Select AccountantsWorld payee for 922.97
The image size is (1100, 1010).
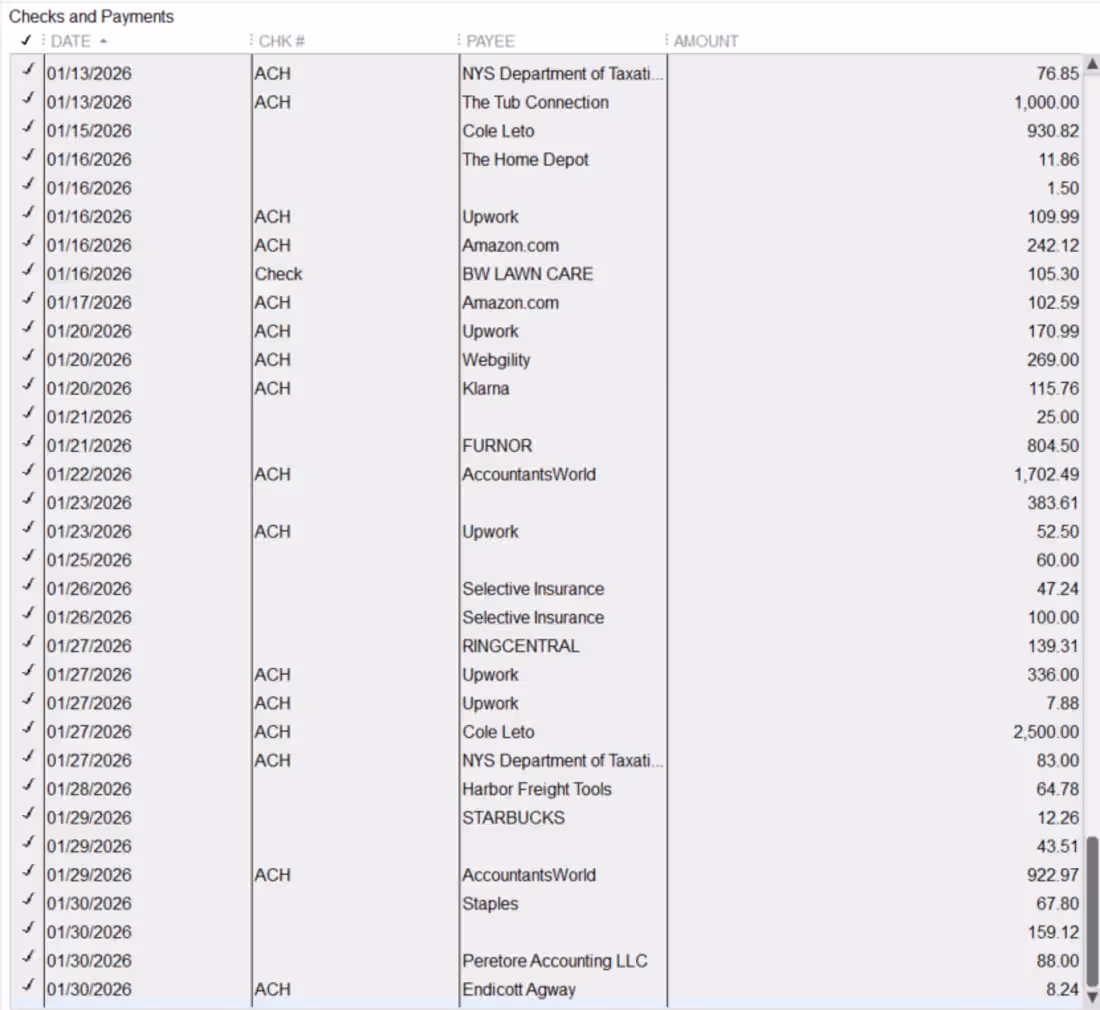click(529, 875)
